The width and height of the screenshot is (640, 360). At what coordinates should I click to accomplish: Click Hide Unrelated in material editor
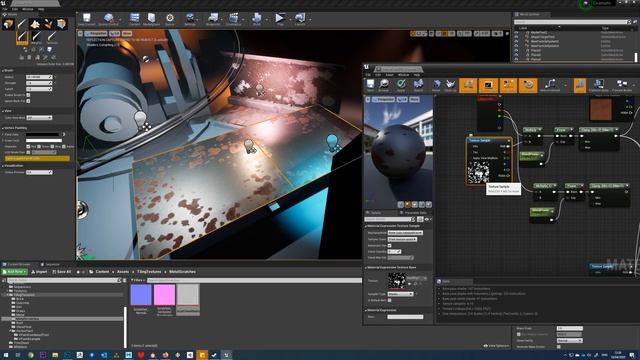550,85
